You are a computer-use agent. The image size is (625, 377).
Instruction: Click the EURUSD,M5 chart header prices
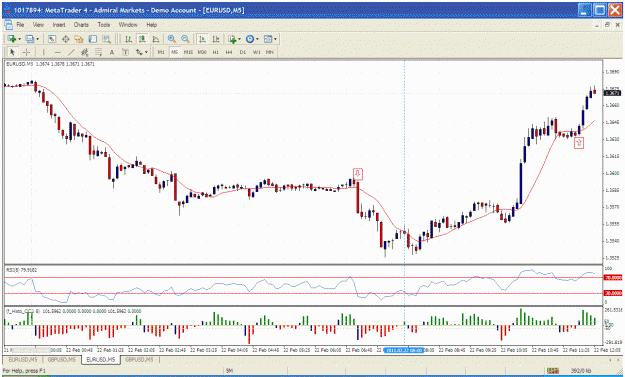(x=51, y=64)
